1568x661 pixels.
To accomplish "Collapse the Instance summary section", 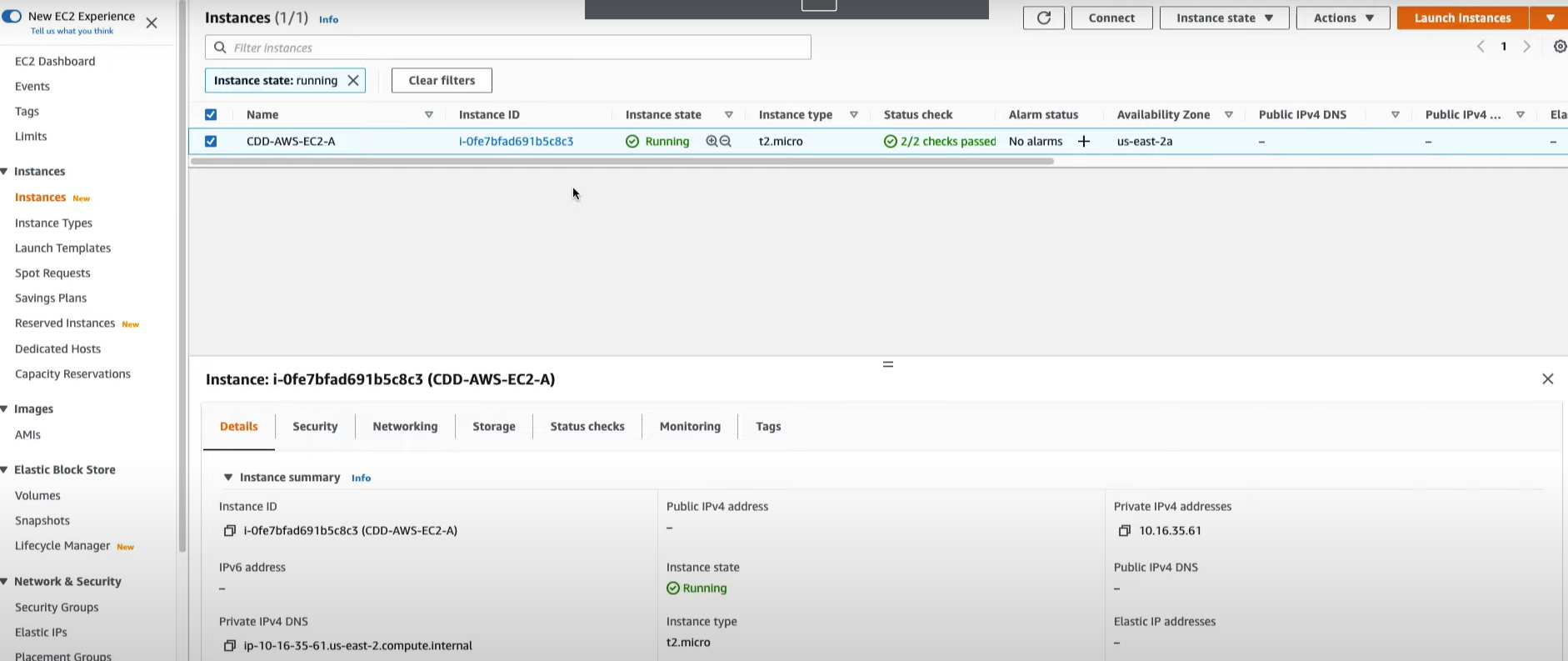I will pyautogui.click(x=227, y=477).
